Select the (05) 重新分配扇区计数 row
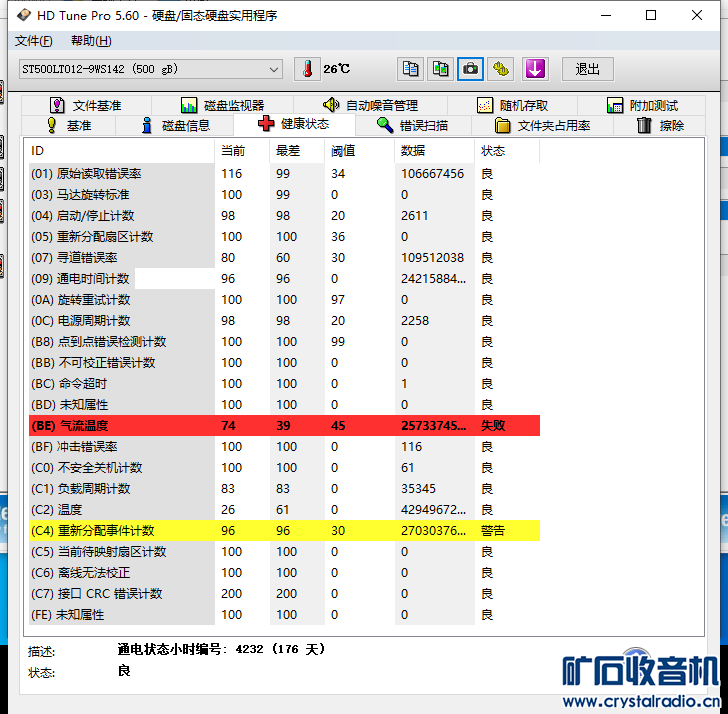The image size is (728, 714). click(x=284, y=237)
